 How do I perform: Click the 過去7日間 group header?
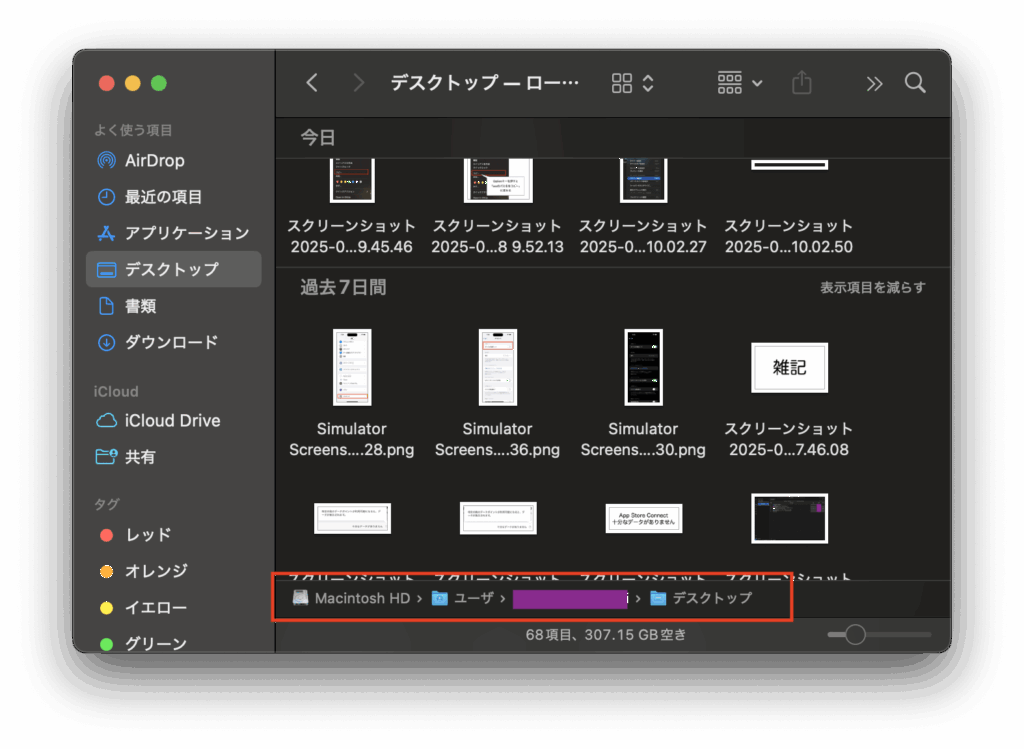coord(344,287)
